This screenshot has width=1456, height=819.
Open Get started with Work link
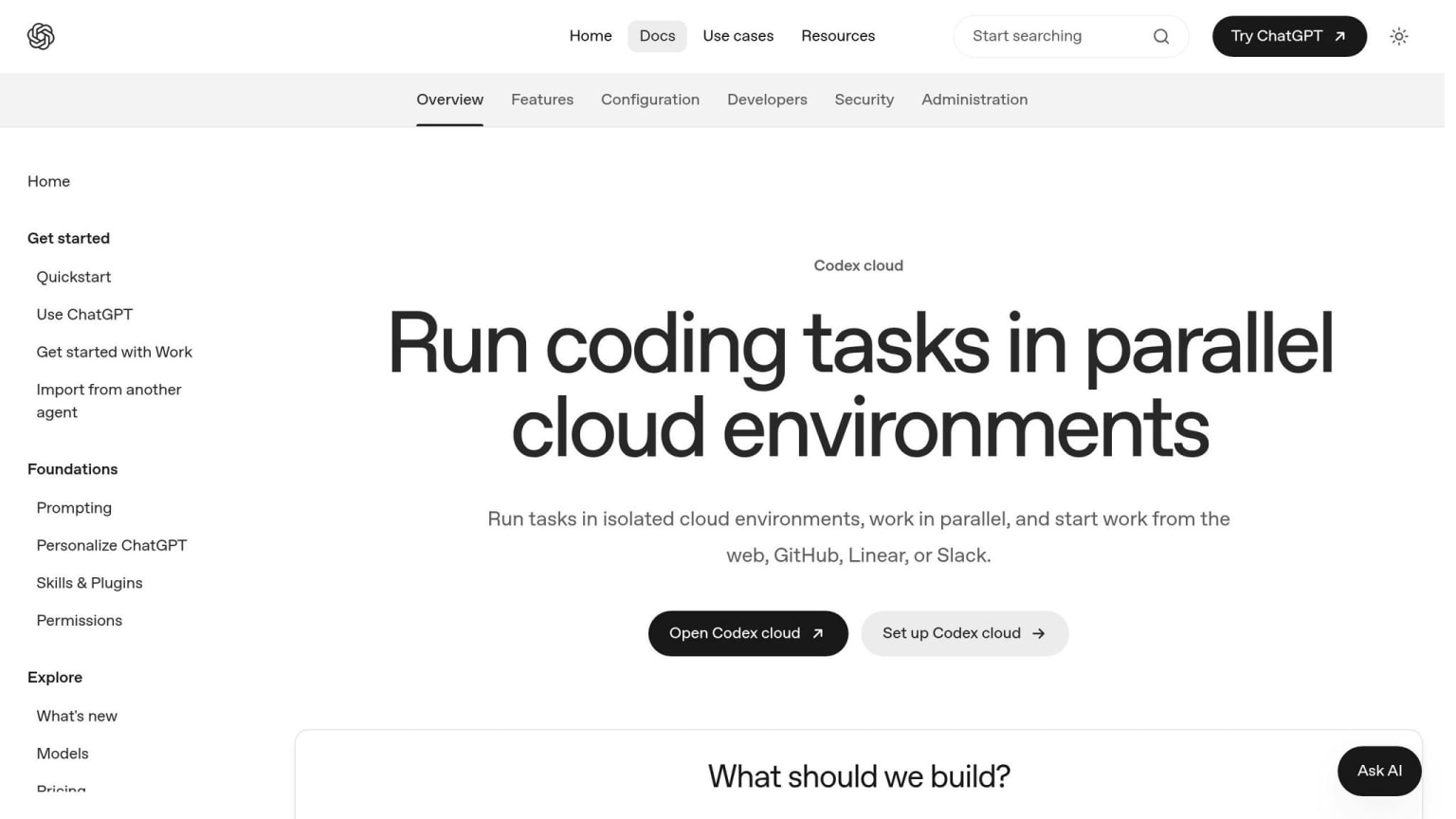tap(115, 352)
